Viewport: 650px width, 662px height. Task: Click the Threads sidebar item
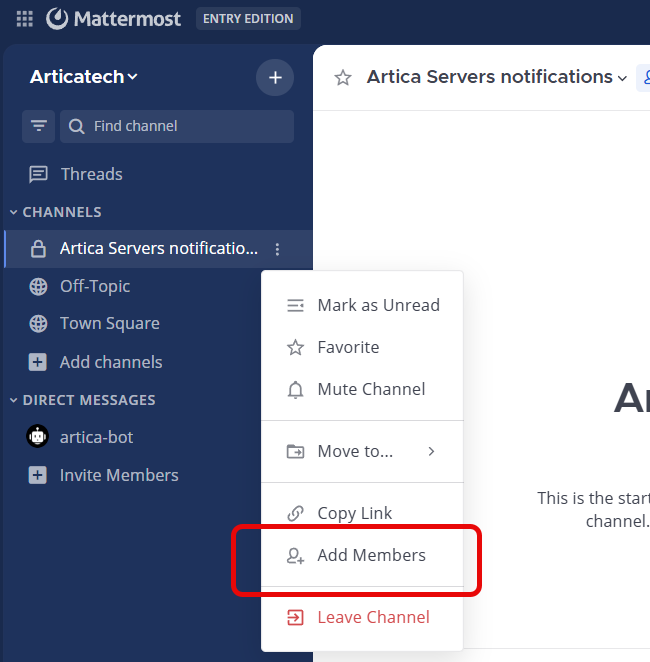click(91, 174)
